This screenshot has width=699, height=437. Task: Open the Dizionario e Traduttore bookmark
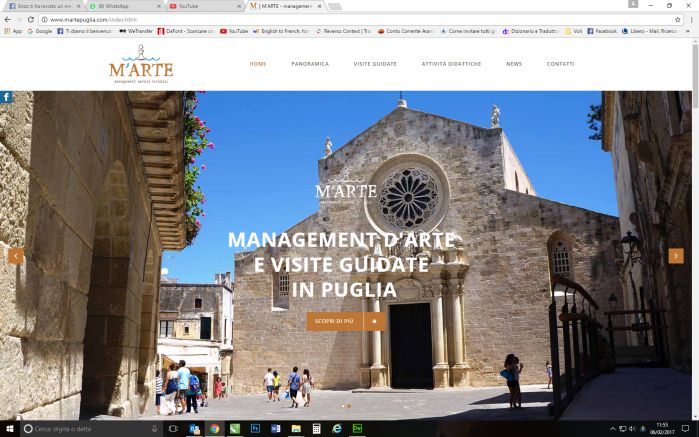coord(530,31)
